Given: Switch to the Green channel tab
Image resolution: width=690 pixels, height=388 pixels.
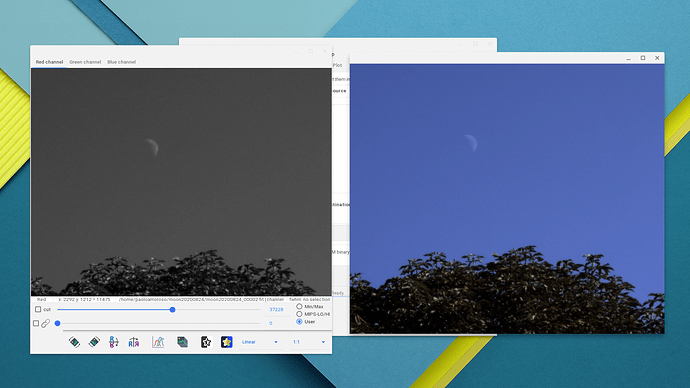Looking at the screenshot, I should 85,62.
